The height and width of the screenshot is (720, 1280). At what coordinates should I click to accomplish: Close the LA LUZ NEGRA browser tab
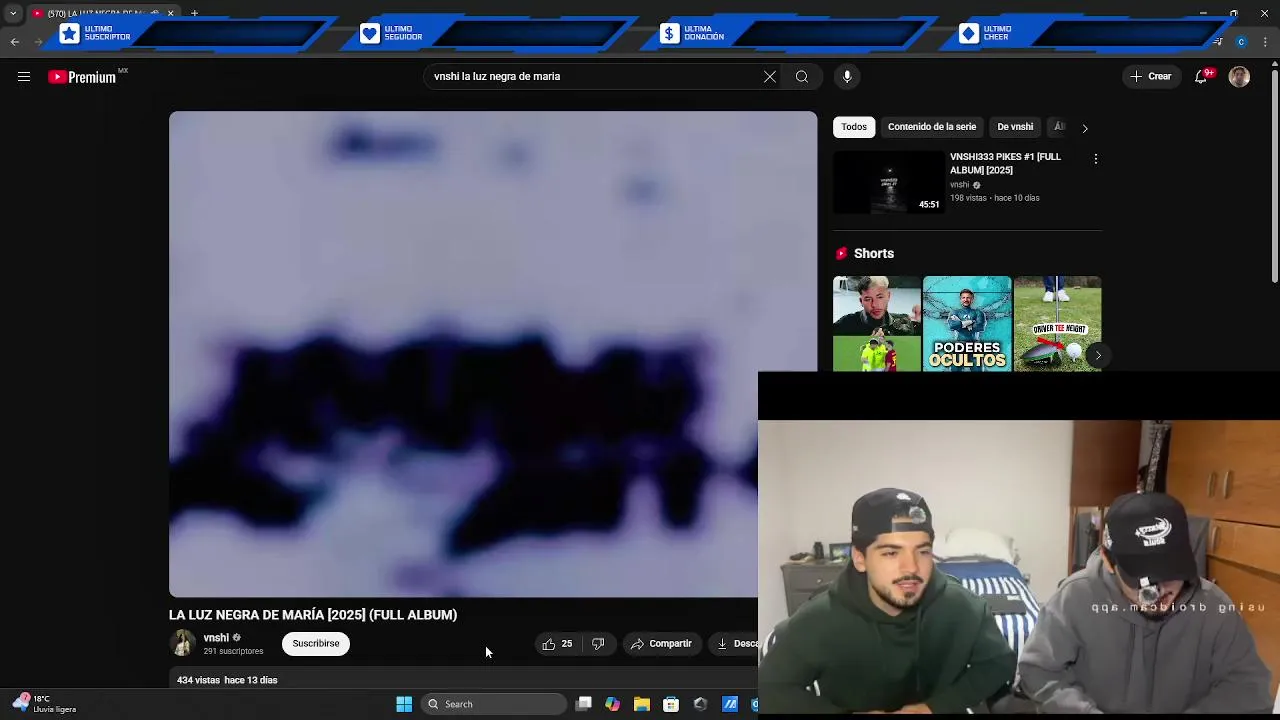coord(170,13)
